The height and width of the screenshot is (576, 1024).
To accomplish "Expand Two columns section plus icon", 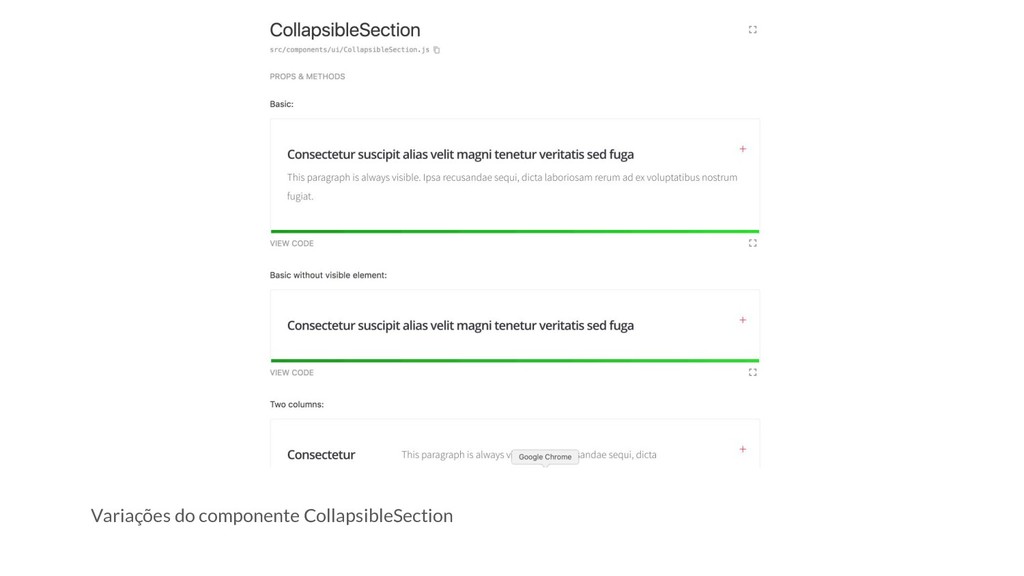I will (x=742, y=449).
